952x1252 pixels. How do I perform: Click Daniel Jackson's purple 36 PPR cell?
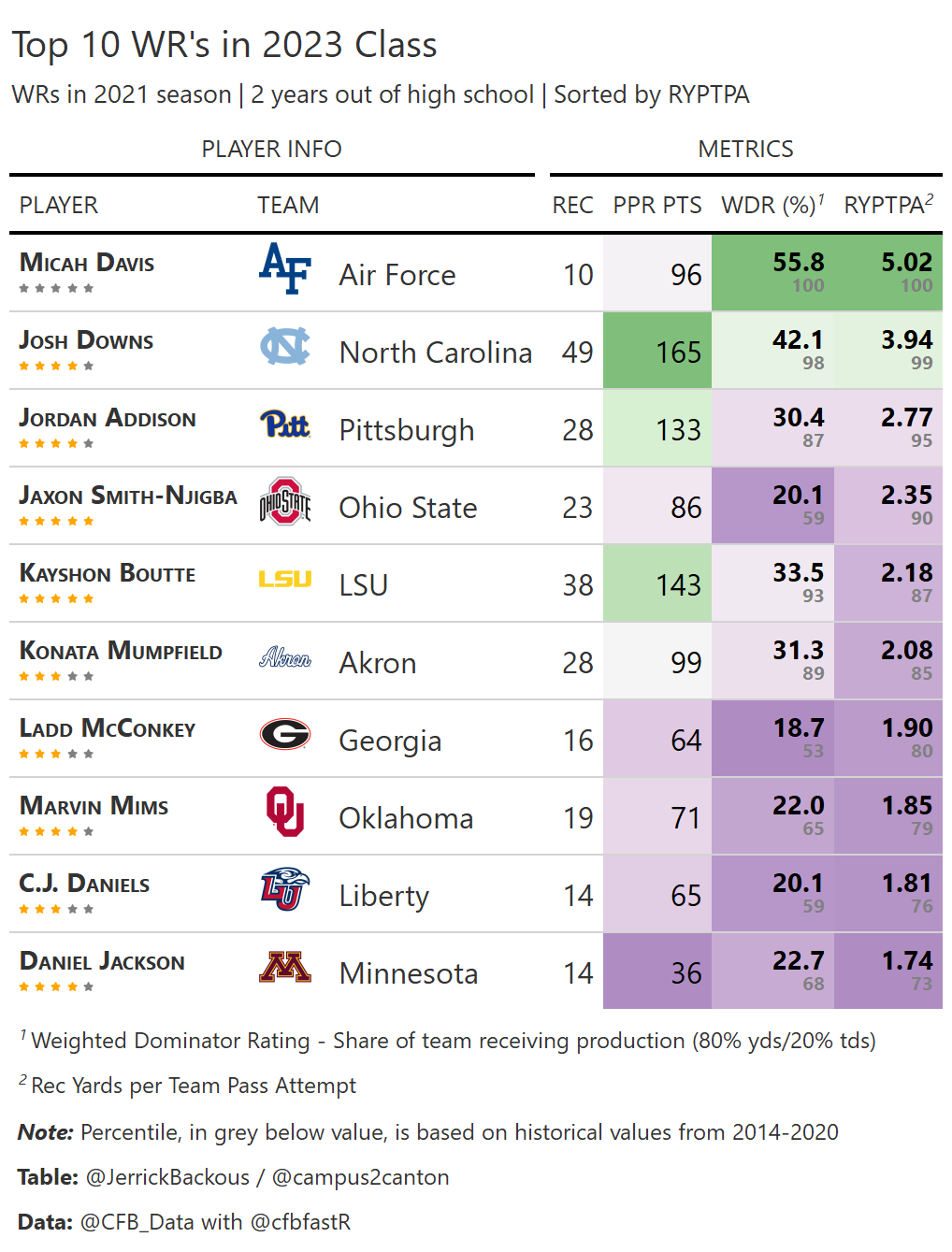click(x=657, y=972)
